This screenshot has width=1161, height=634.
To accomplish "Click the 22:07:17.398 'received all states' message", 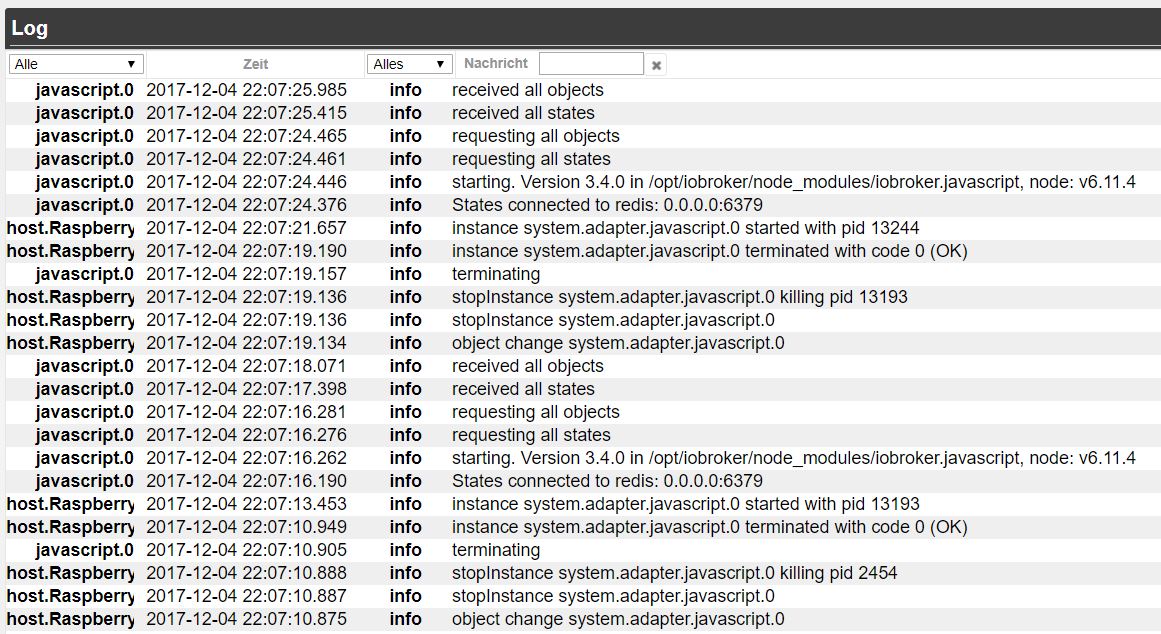I will (x=523, y=389).
